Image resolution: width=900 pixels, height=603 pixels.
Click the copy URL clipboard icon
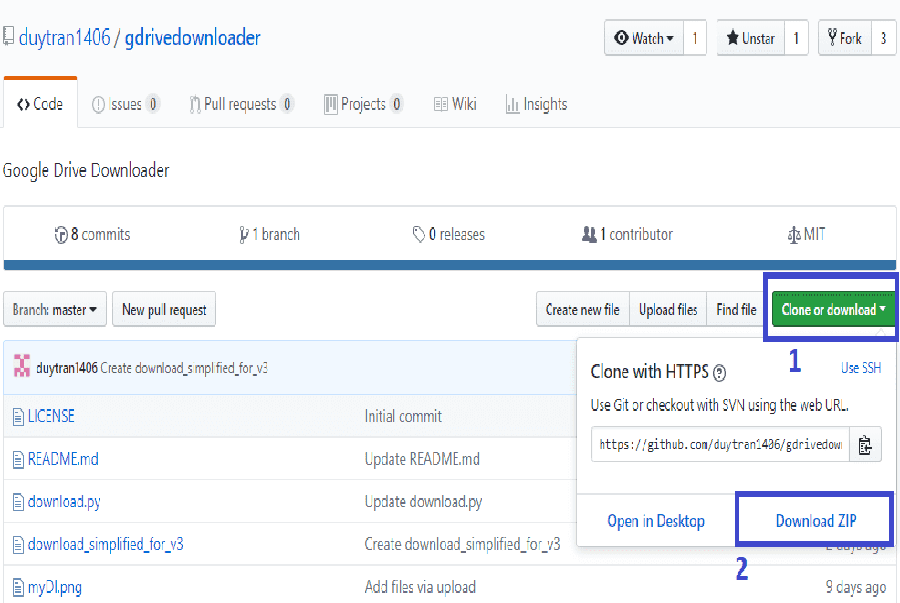[x=865, y=444]
